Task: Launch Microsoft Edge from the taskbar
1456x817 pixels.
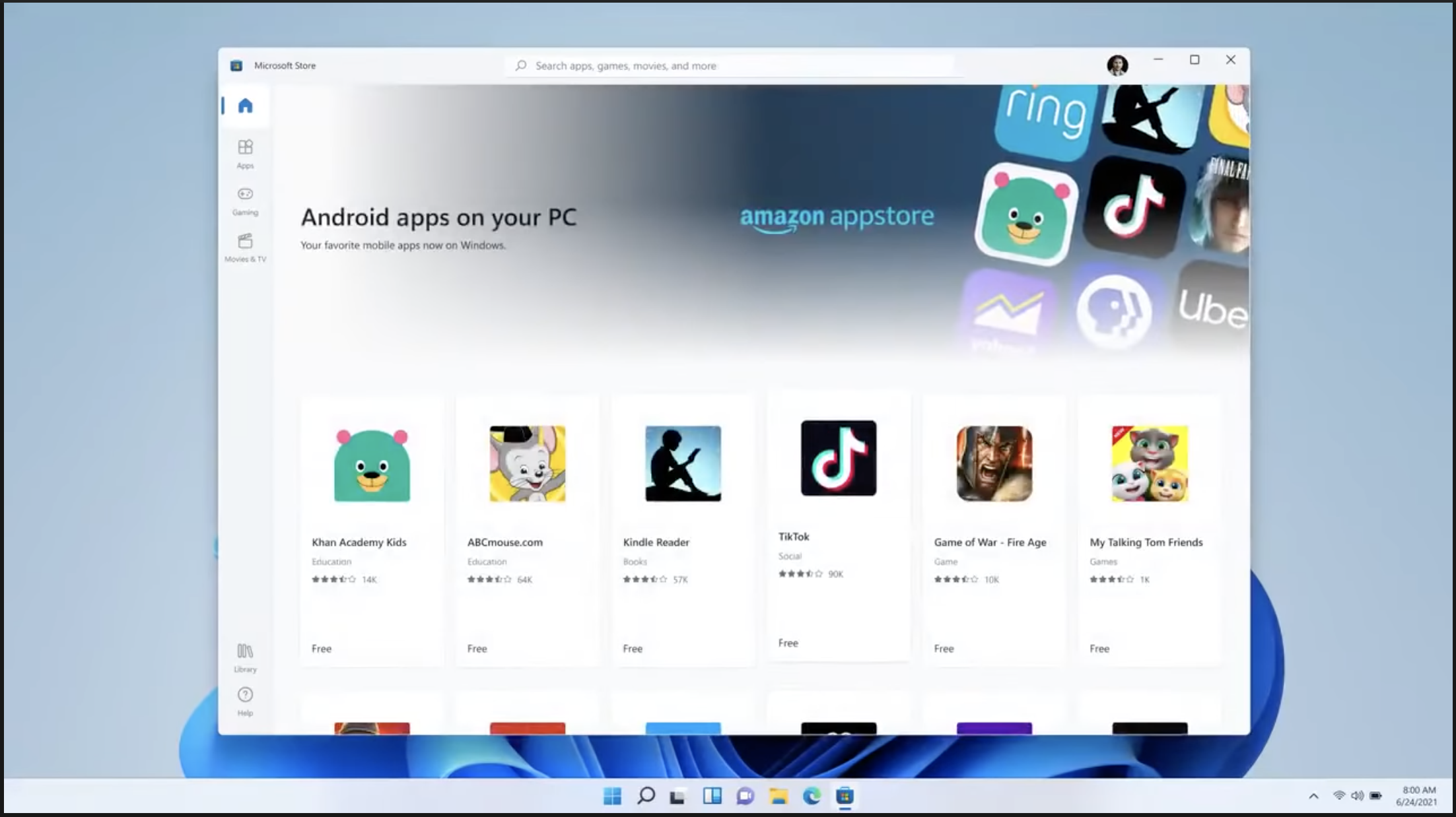Action: [812, 796]
